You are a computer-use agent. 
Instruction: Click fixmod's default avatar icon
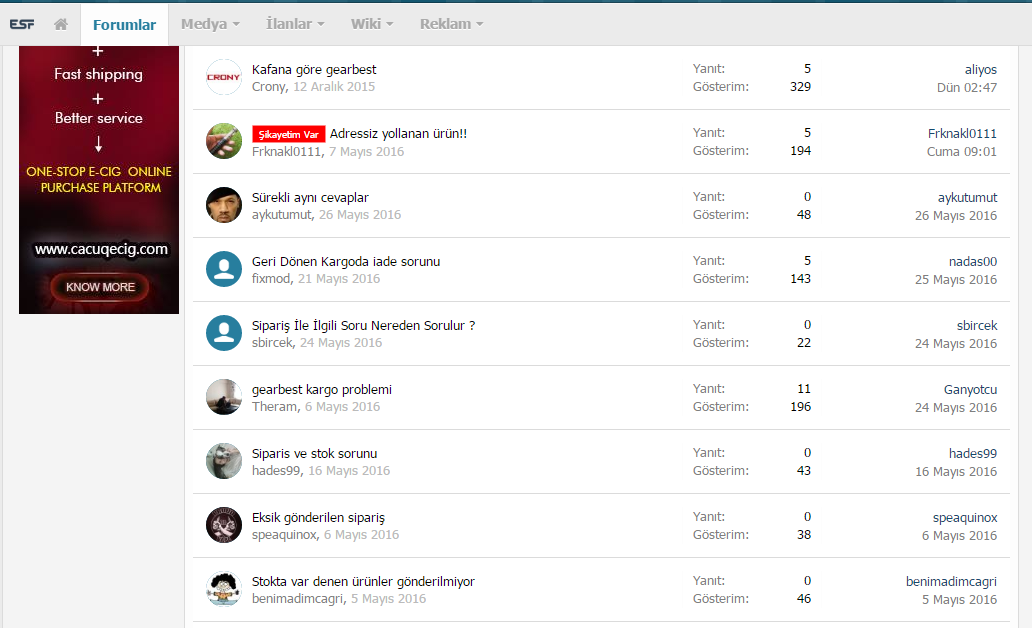pyautogui.click(x=224, y=269)
